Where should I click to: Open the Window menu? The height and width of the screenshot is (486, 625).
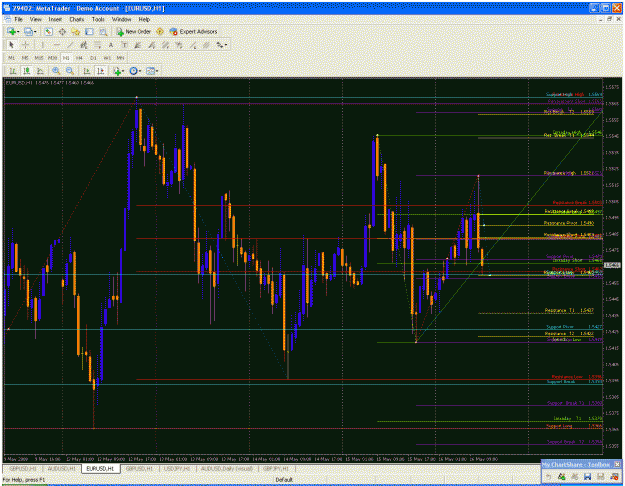coord(121,19)
